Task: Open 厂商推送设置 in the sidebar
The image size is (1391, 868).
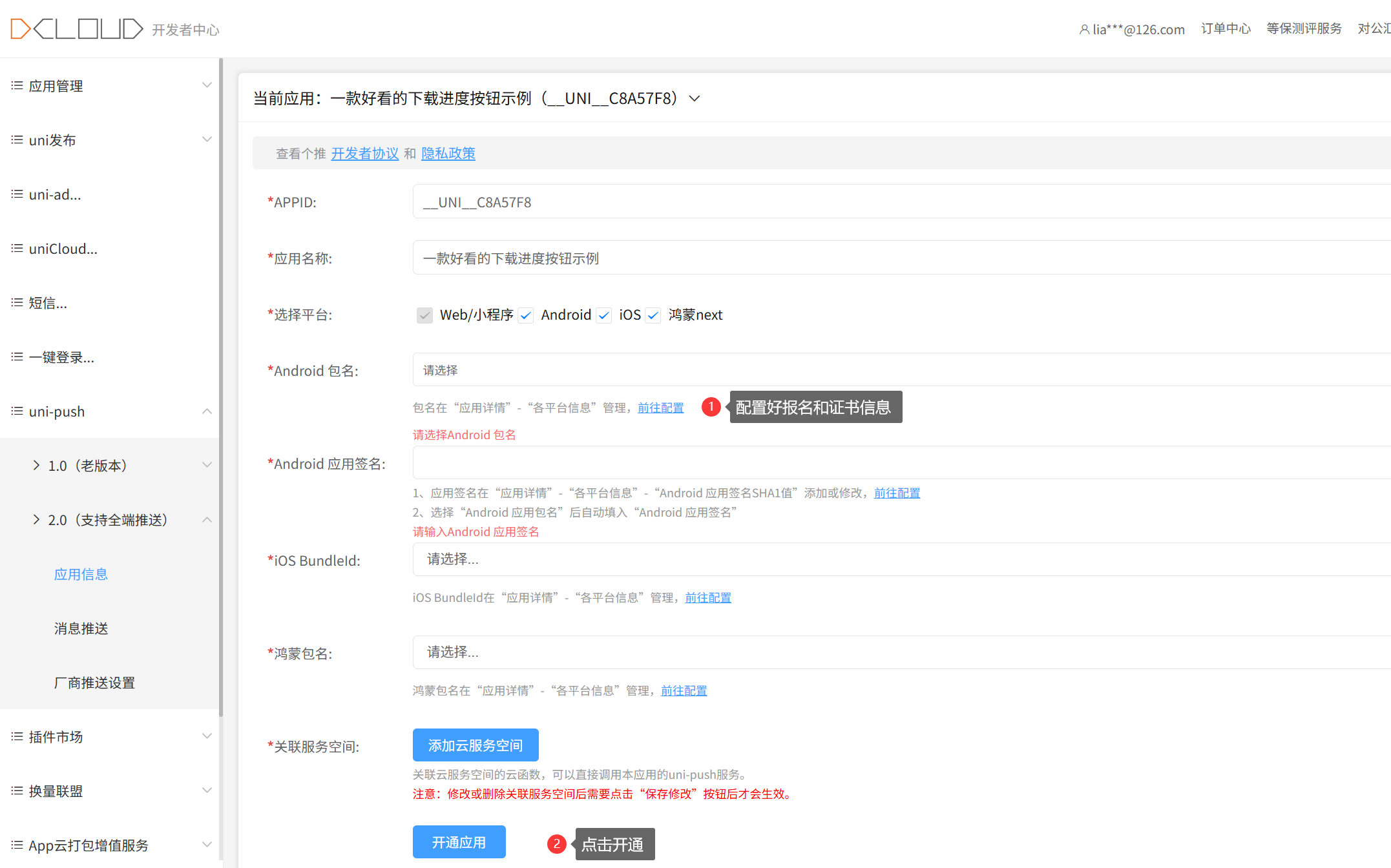Action: [x=94, y=683]
